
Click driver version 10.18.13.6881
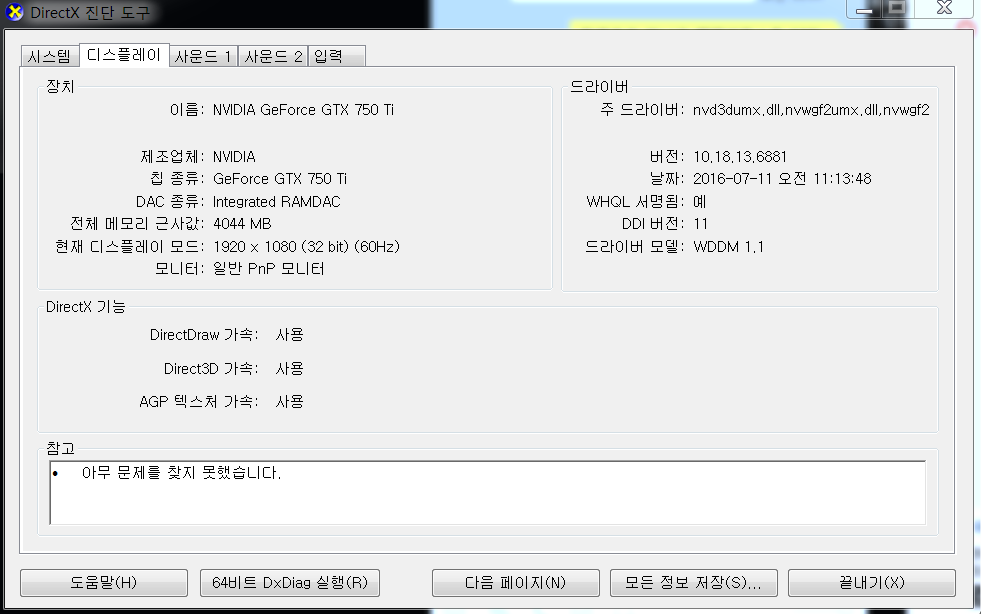tap(740, 156)
